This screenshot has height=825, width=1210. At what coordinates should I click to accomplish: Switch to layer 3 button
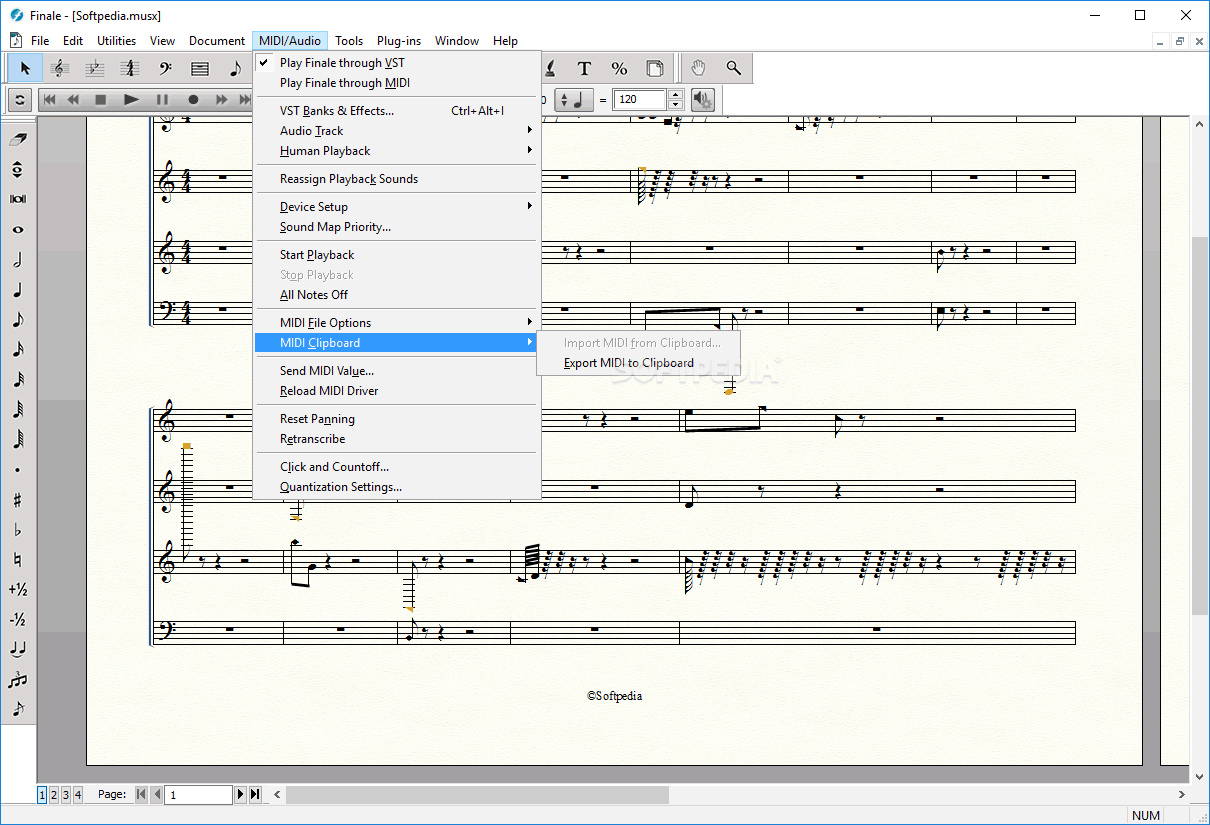click(x=66, y=795)
